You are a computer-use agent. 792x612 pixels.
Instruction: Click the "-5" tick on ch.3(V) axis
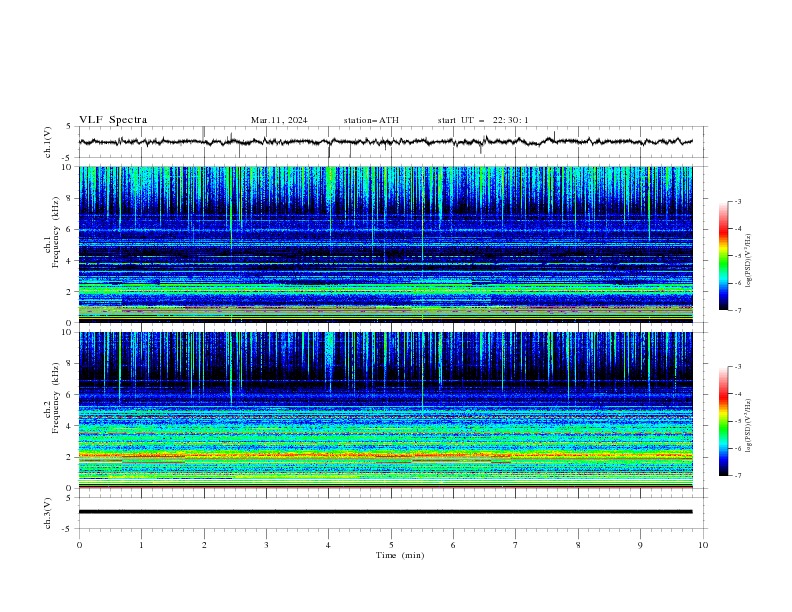coord(68,529)
